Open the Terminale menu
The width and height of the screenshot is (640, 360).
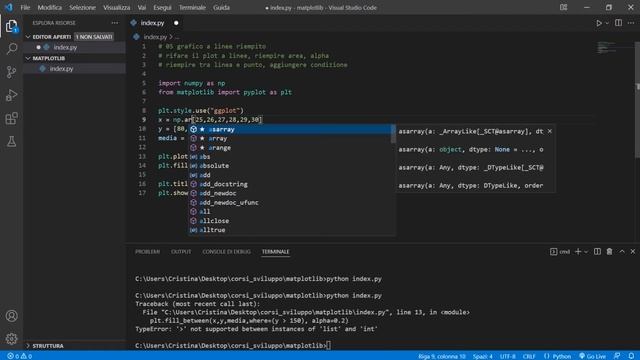tap(192, 7)
